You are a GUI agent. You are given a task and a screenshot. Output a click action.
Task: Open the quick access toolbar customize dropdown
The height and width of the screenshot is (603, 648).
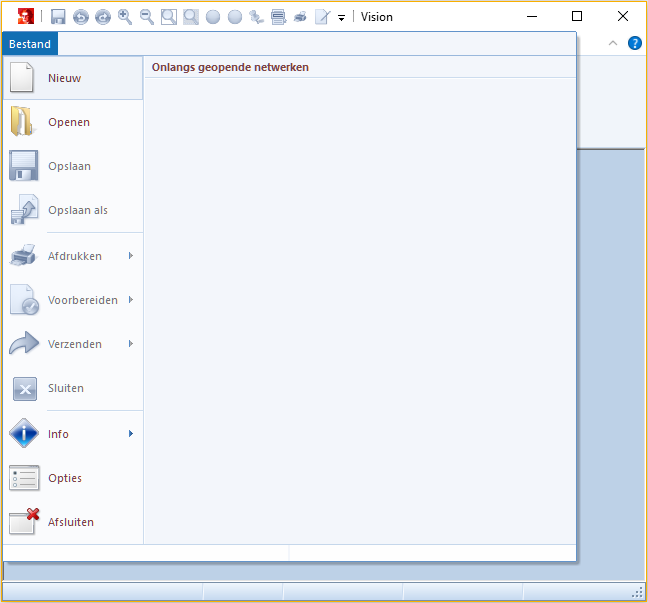coord(341,18)
